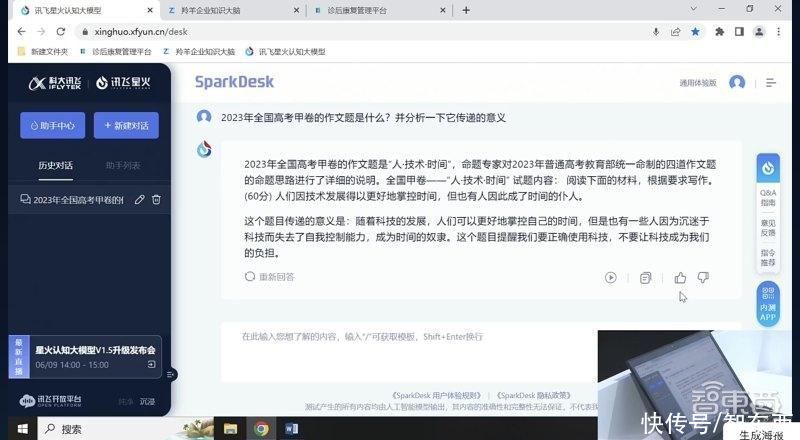Go forward in browser history
Image resolution: width=800 pixels, height=440 pixels.
pos(41,32)
